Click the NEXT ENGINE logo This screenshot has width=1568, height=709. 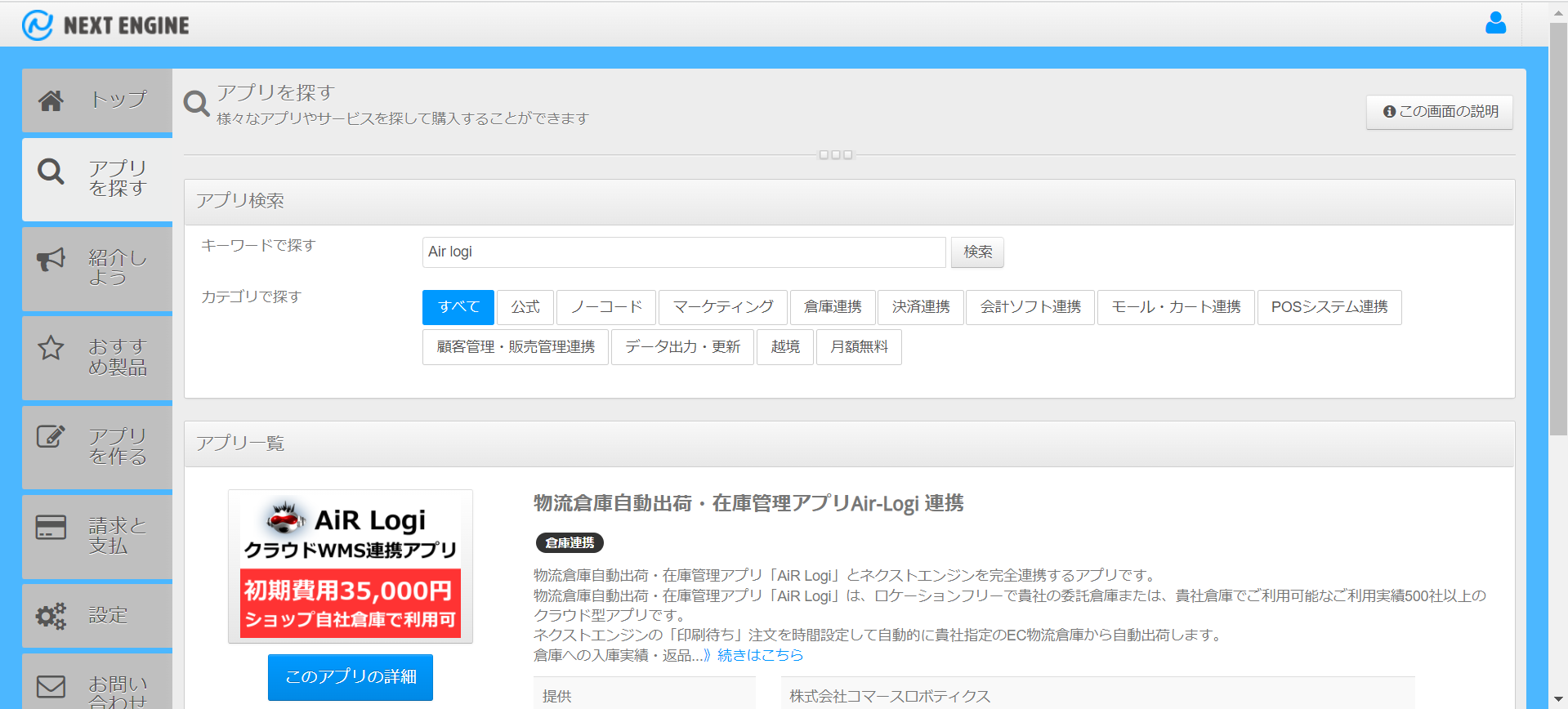[x=105, y=25]
